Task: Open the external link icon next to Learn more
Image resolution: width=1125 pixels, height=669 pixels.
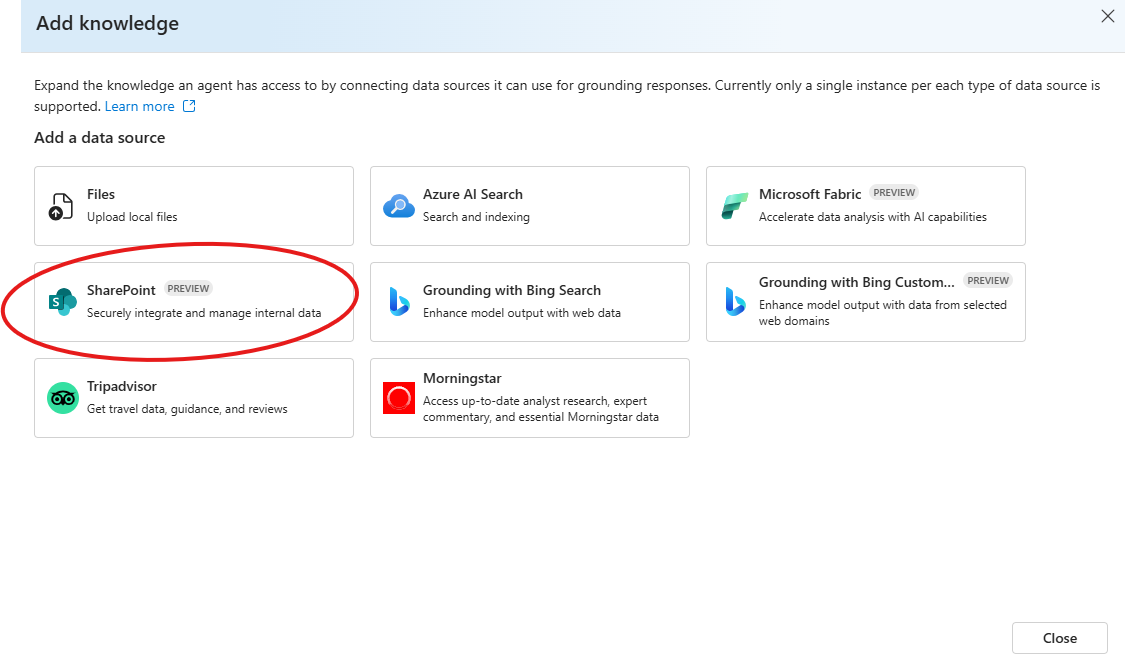Action: point(189,106)
